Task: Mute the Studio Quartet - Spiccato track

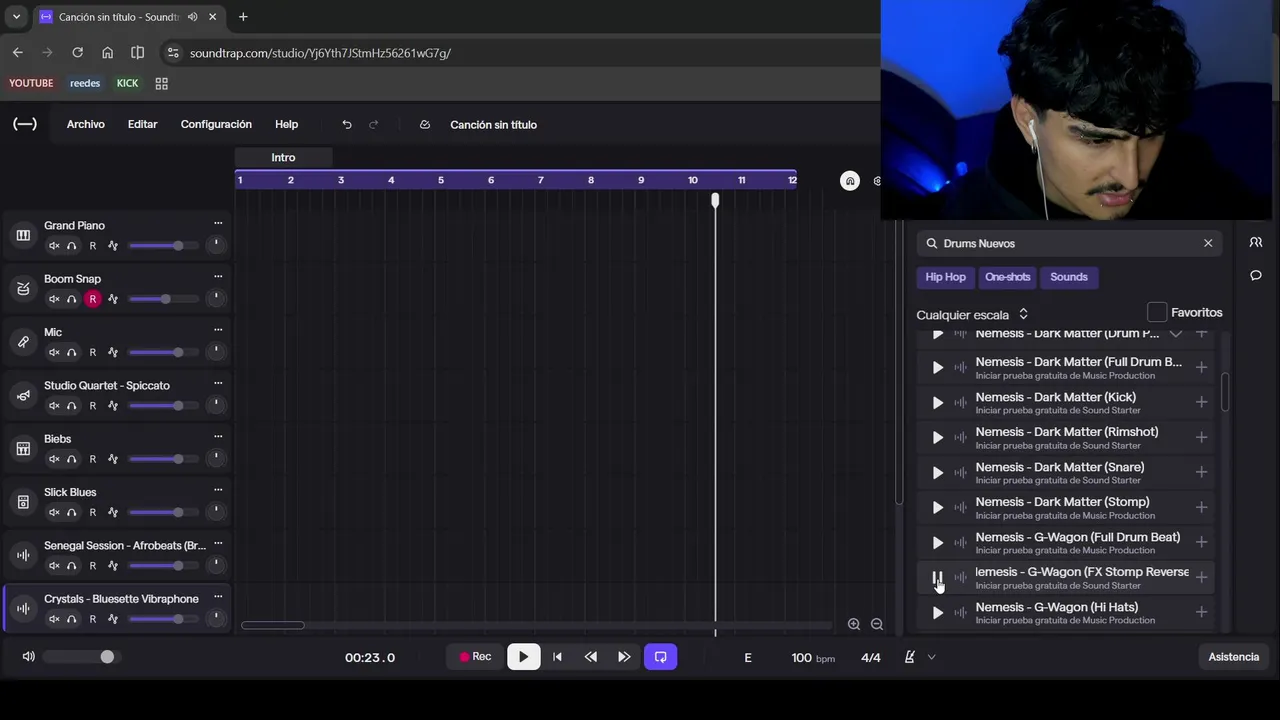Action: click(x=54, y=406)
